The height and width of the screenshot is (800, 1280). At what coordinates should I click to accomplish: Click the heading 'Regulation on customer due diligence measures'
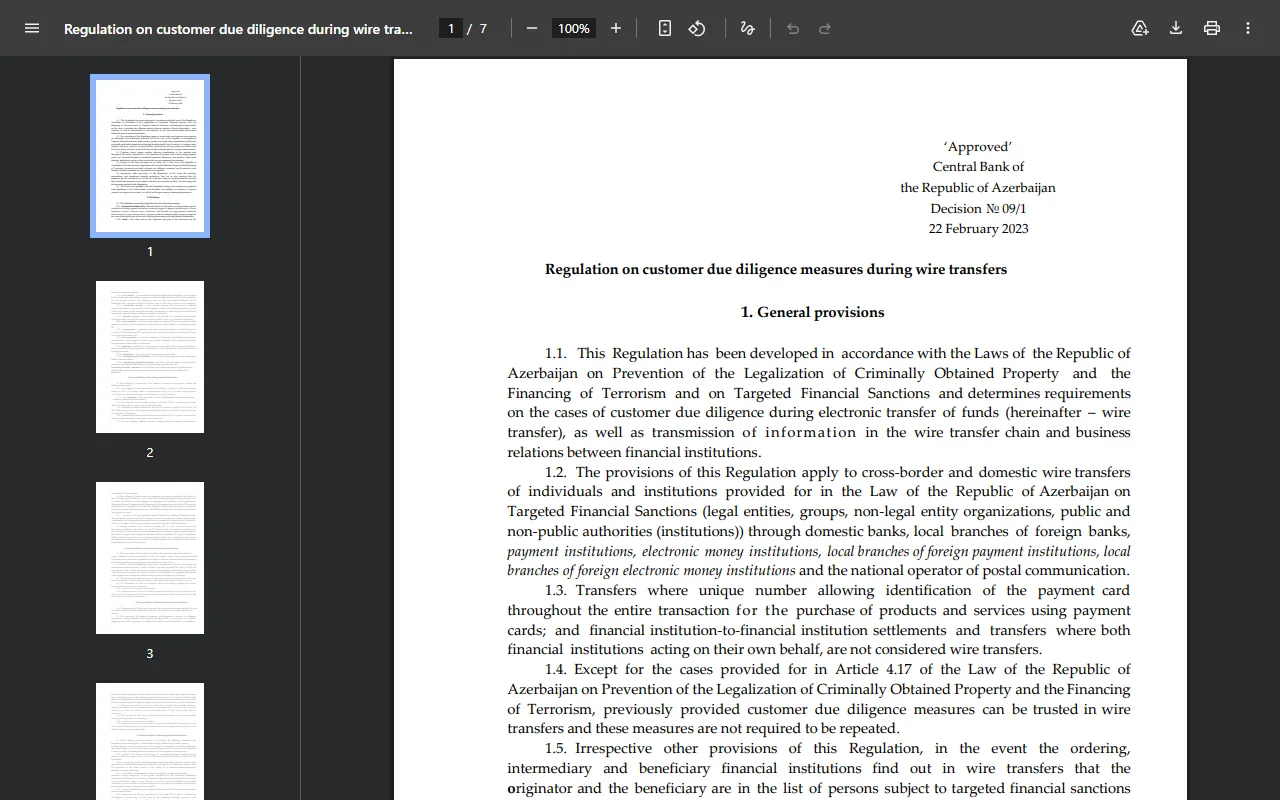[x=776, y=269]
